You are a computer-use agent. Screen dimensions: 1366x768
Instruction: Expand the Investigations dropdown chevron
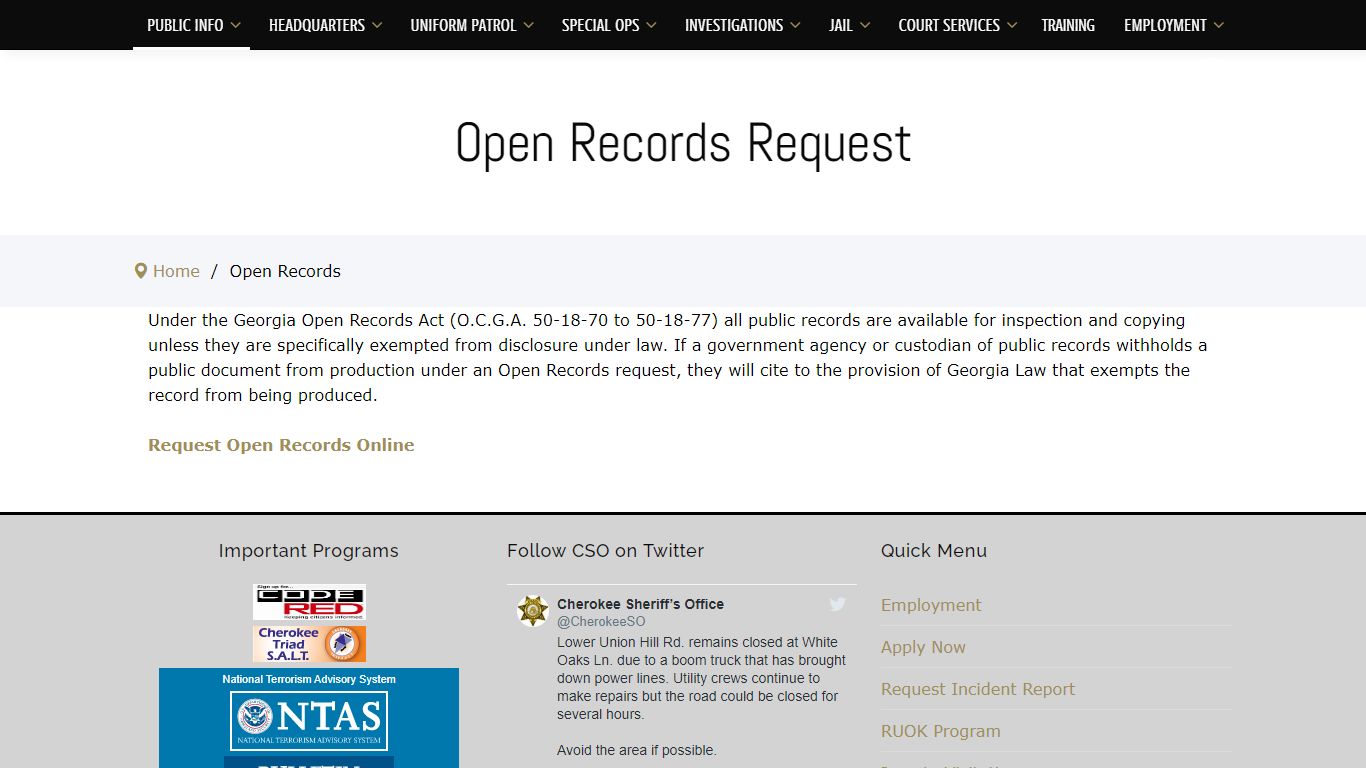click(795, 26)
